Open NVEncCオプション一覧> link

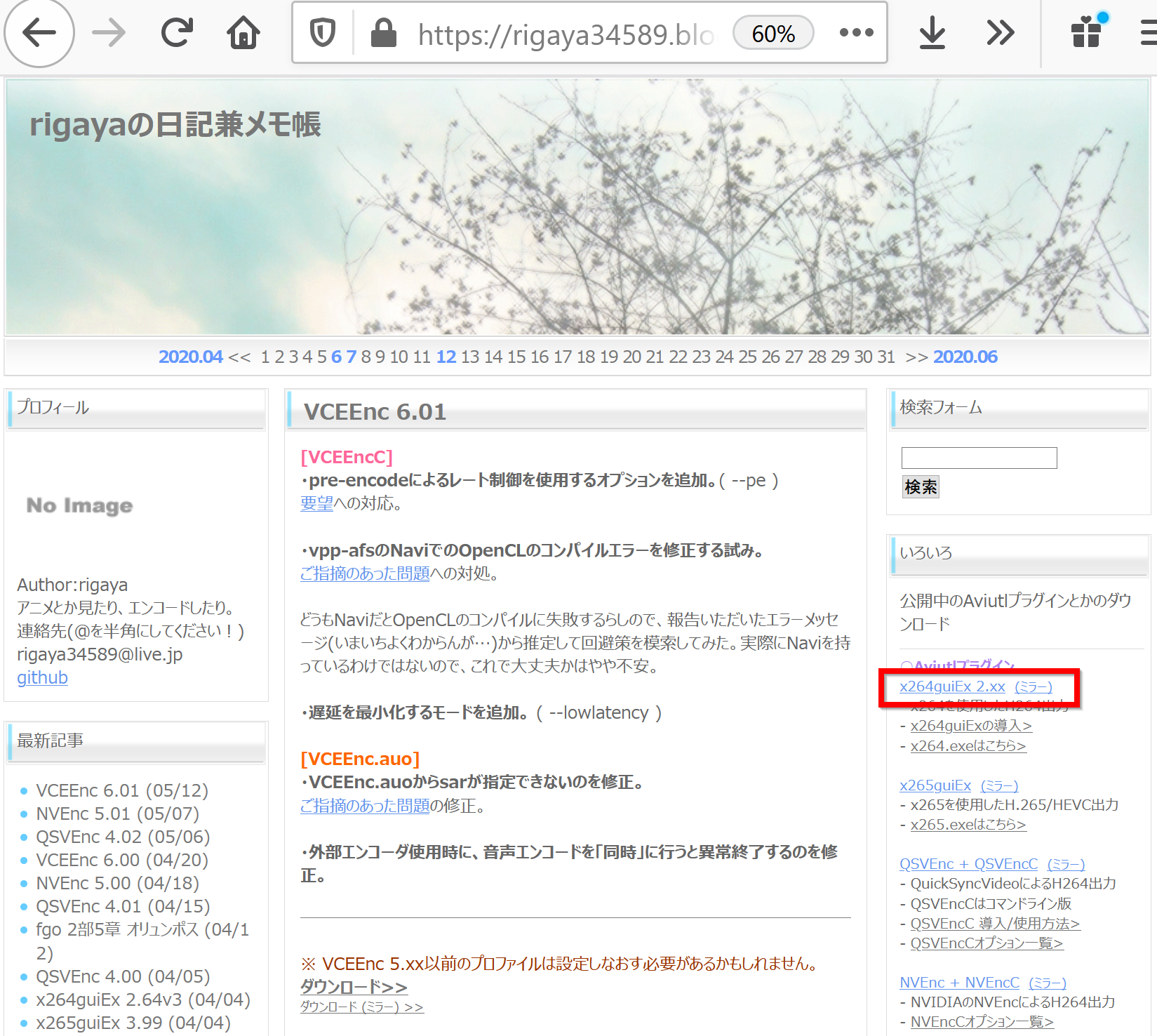pyautogui.click(x=982, y=1022)
